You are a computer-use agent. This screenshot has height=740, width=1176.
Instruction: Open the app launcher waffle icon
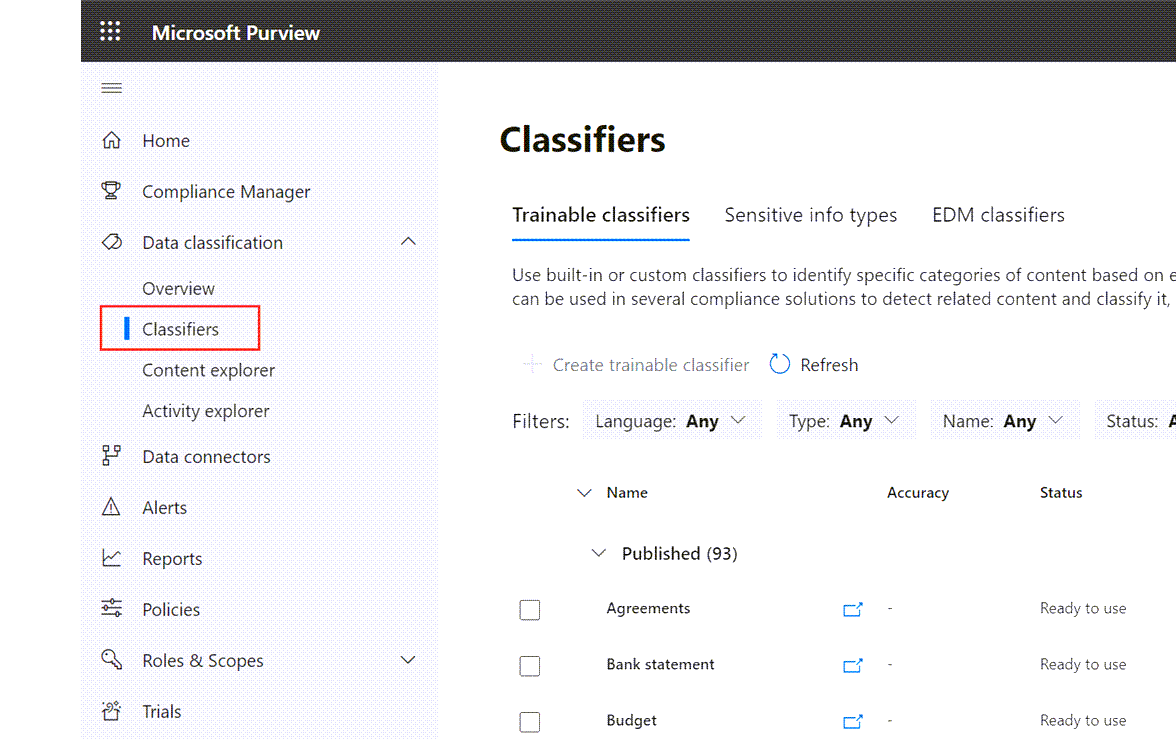coord(110,31)
